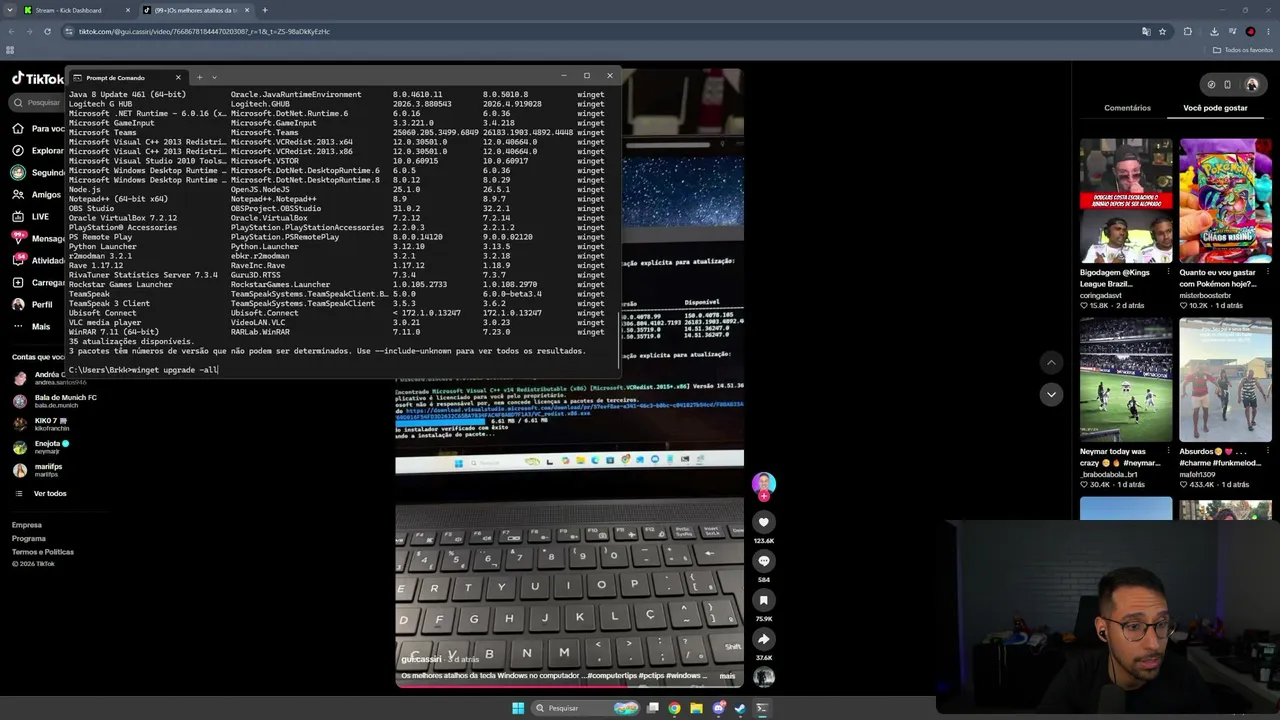The width and height of the screenshot is (1280, 720).
Task: Reload the page in Chrome
Action: [x=48, y=31]
